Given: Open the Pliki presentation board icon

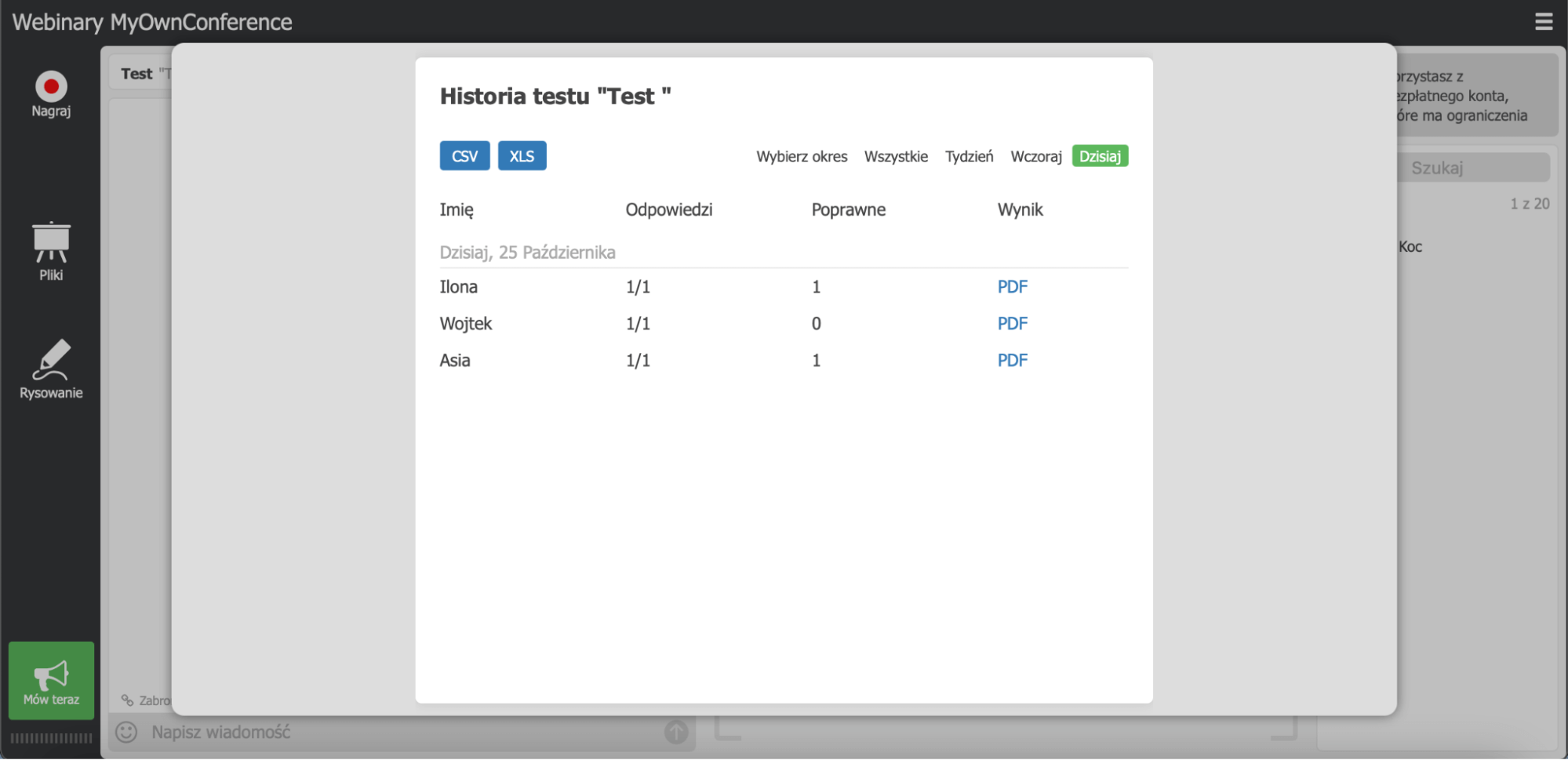Looking at the screenshot, I should click(51, 242).
